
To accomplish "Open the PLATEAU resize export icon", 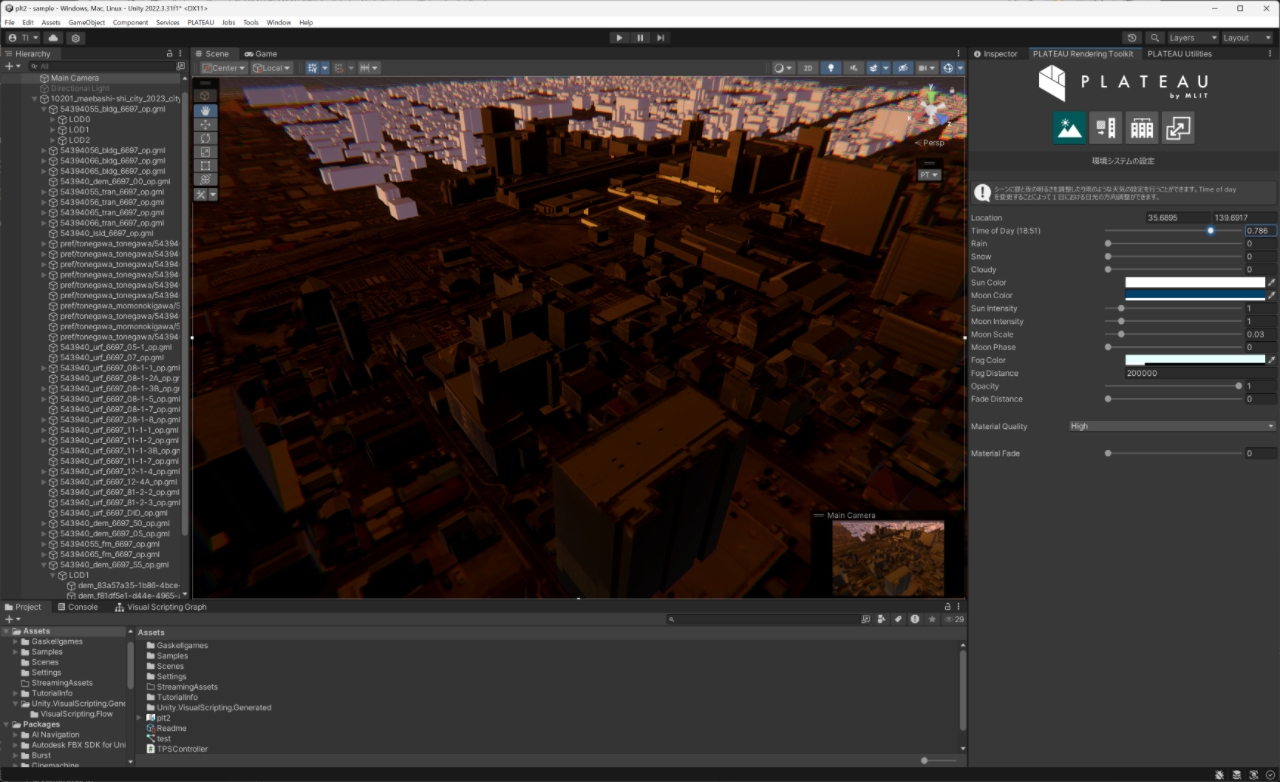I will coord(1178,127).
